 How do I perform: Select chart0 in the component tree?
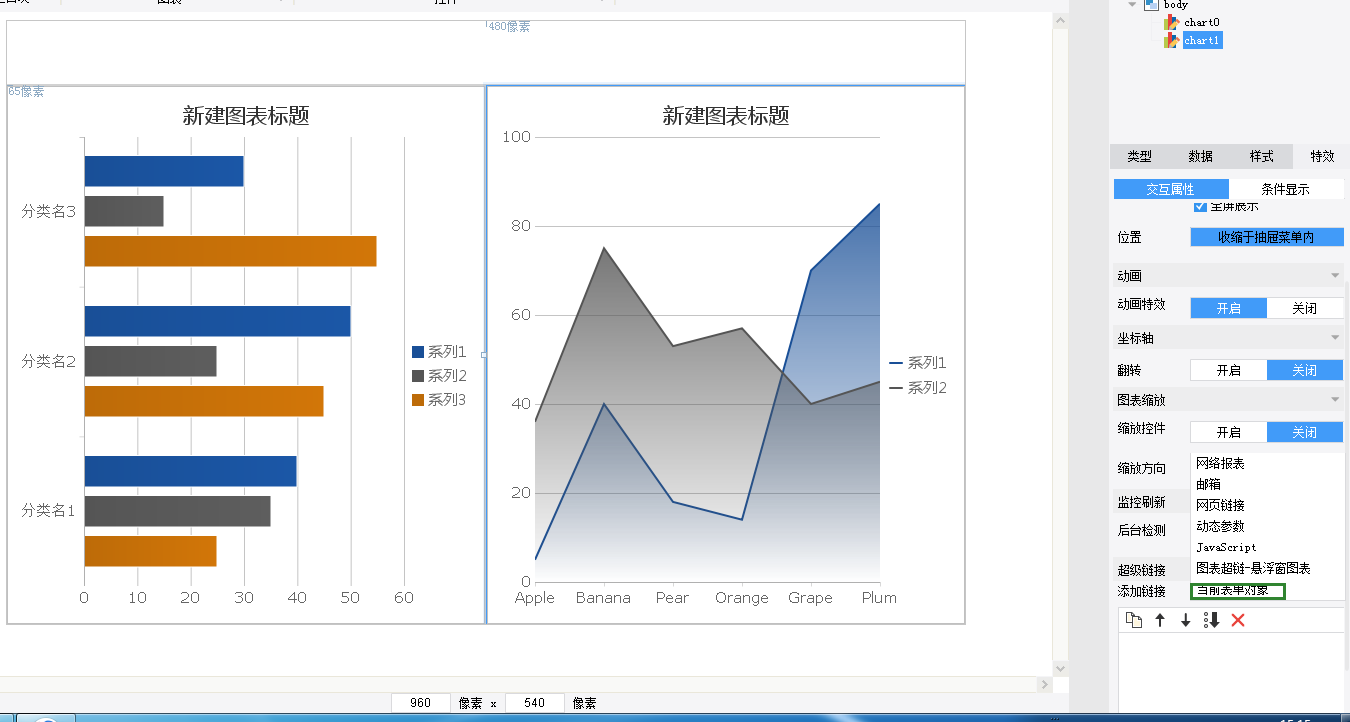1201,22
